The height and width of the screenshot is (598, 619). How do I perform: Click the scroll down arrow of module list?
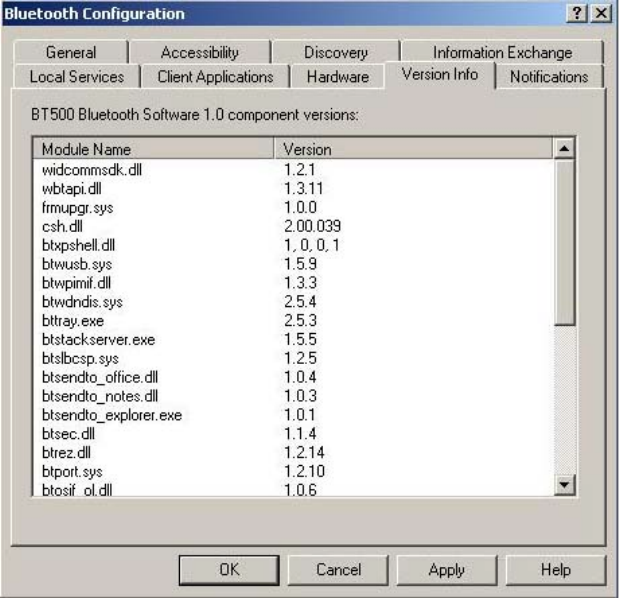click(564, 484)
